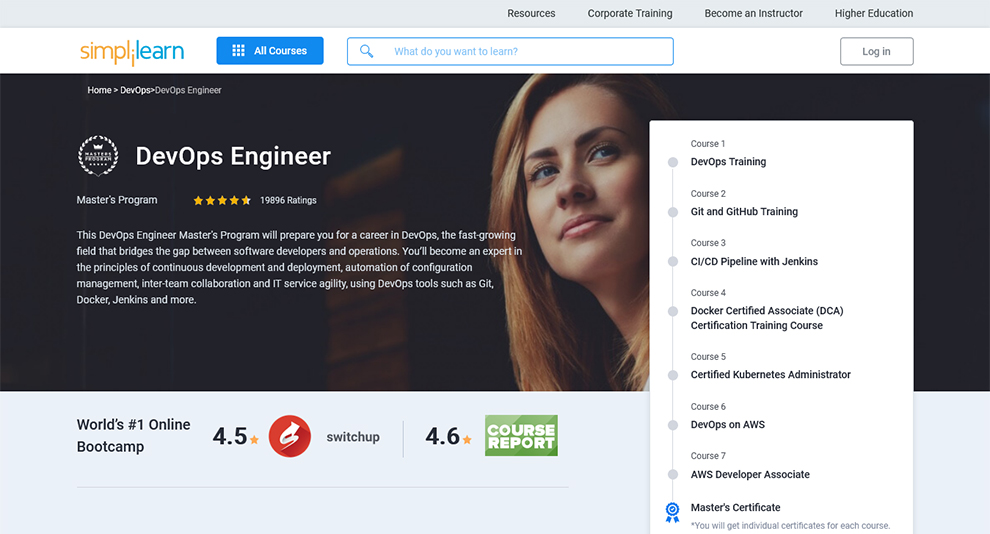Open AWS Developer Associate course

(x=749, y=474)
